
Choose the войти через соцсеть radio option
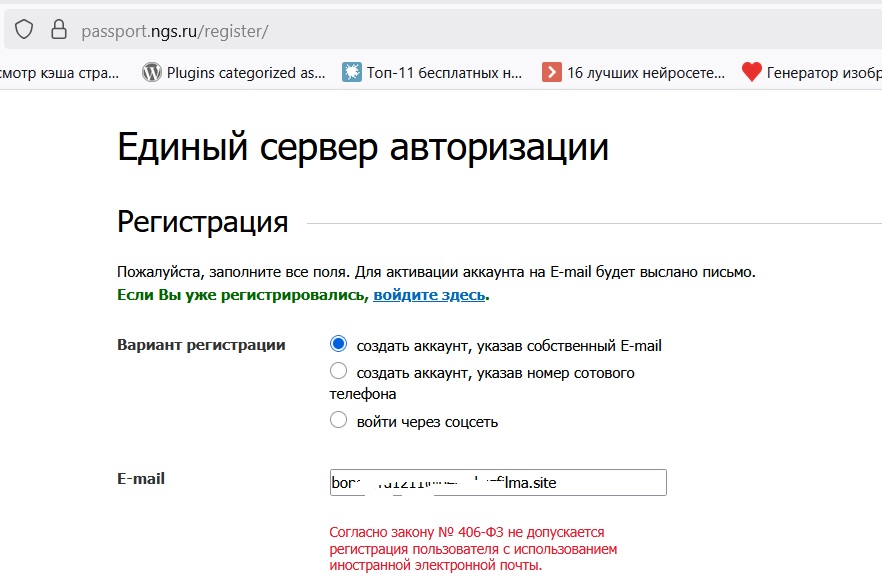tap(338, 420)
